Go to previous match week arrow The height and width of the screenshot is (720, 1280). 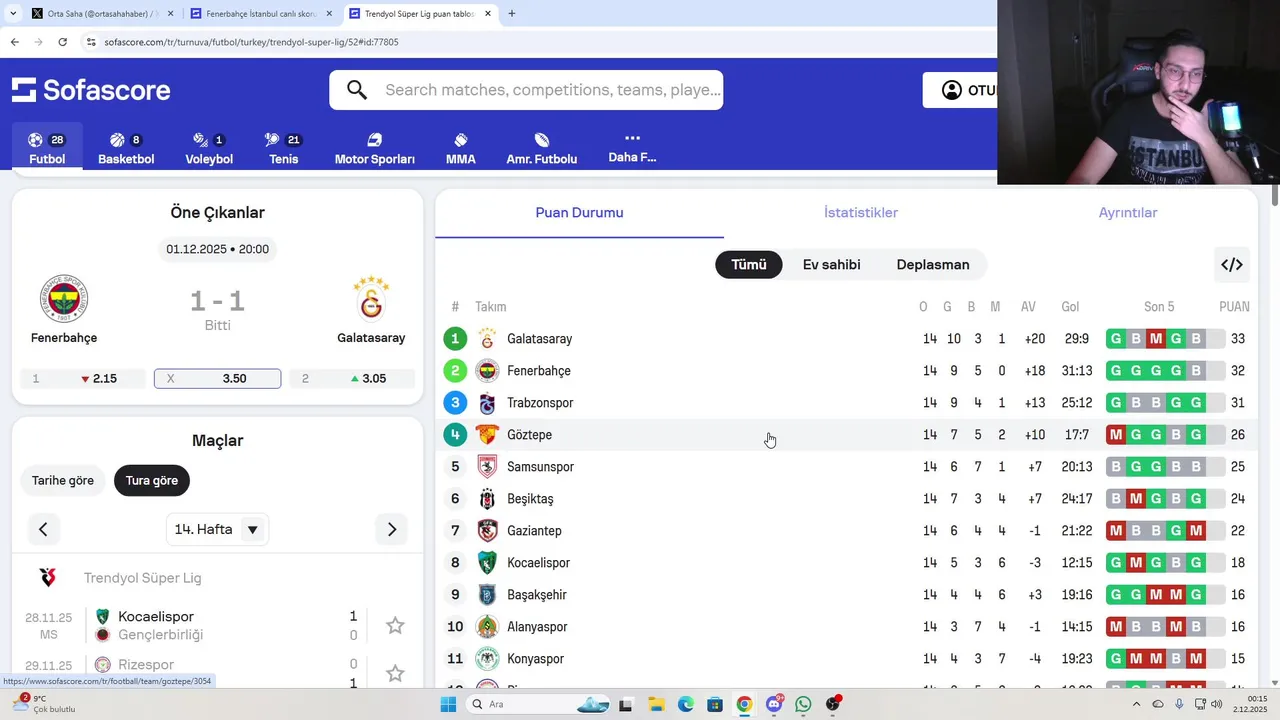click(43, 529)
